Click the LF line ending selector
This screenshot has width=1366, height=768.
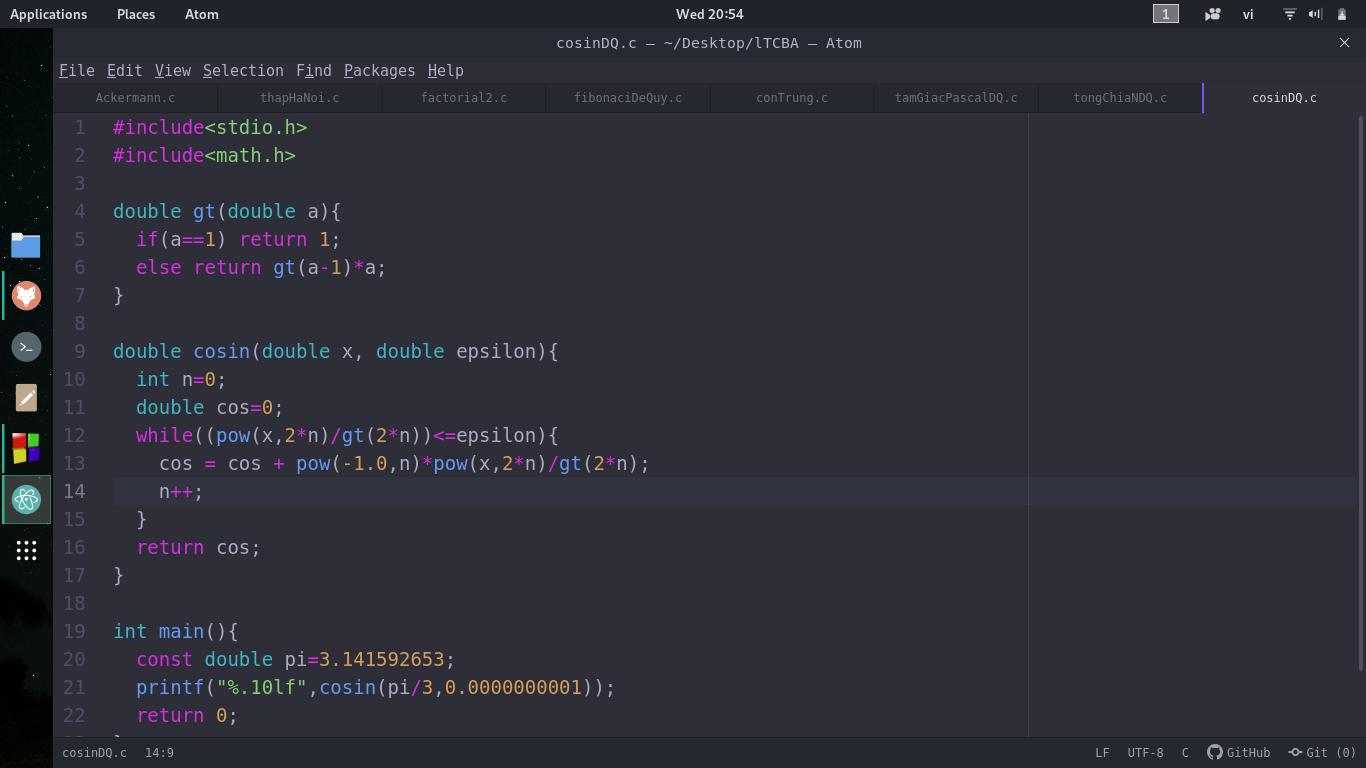click(x=1102, y=753)
